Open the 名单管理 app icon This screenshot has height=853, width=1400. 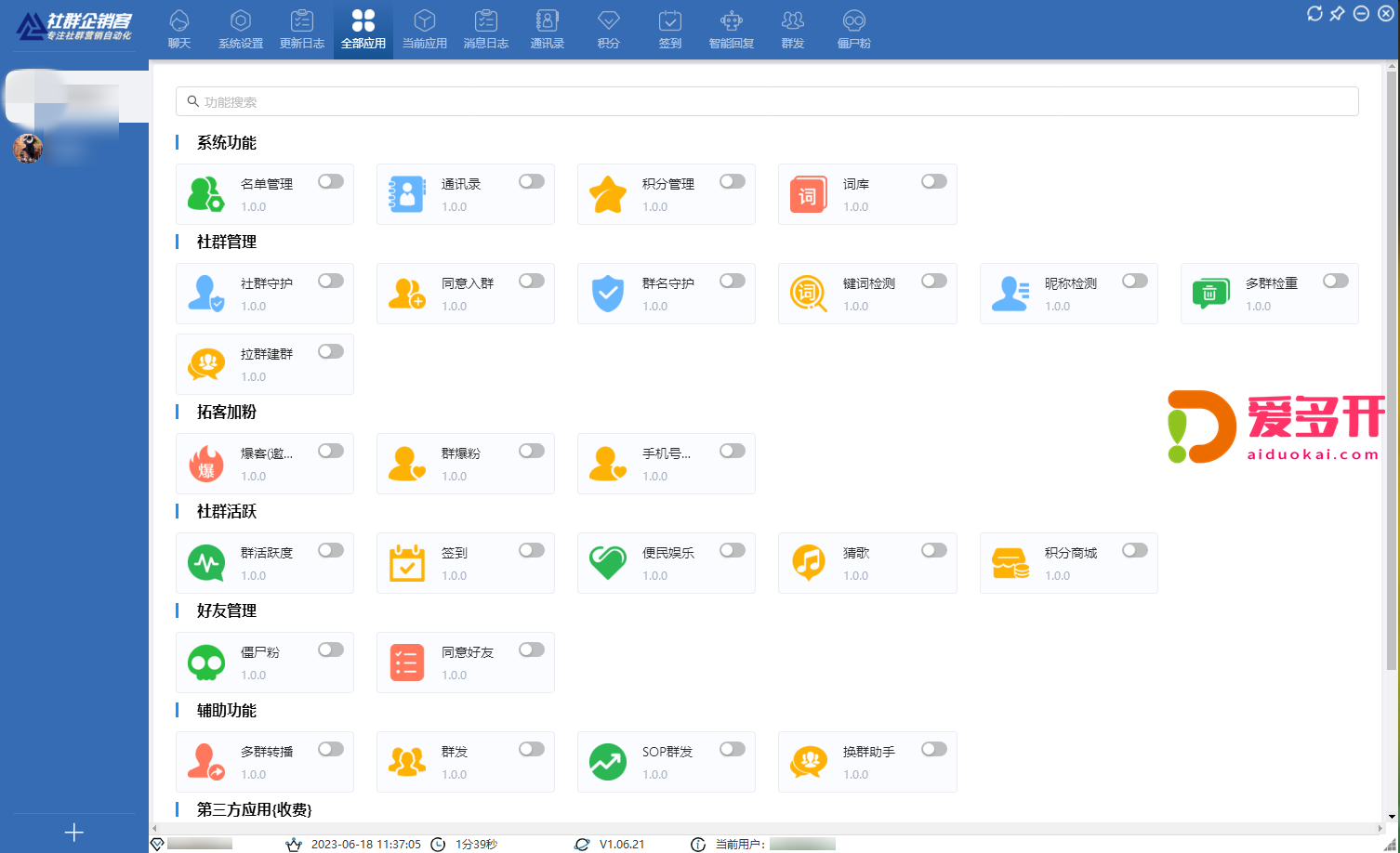tap(205, 194)
